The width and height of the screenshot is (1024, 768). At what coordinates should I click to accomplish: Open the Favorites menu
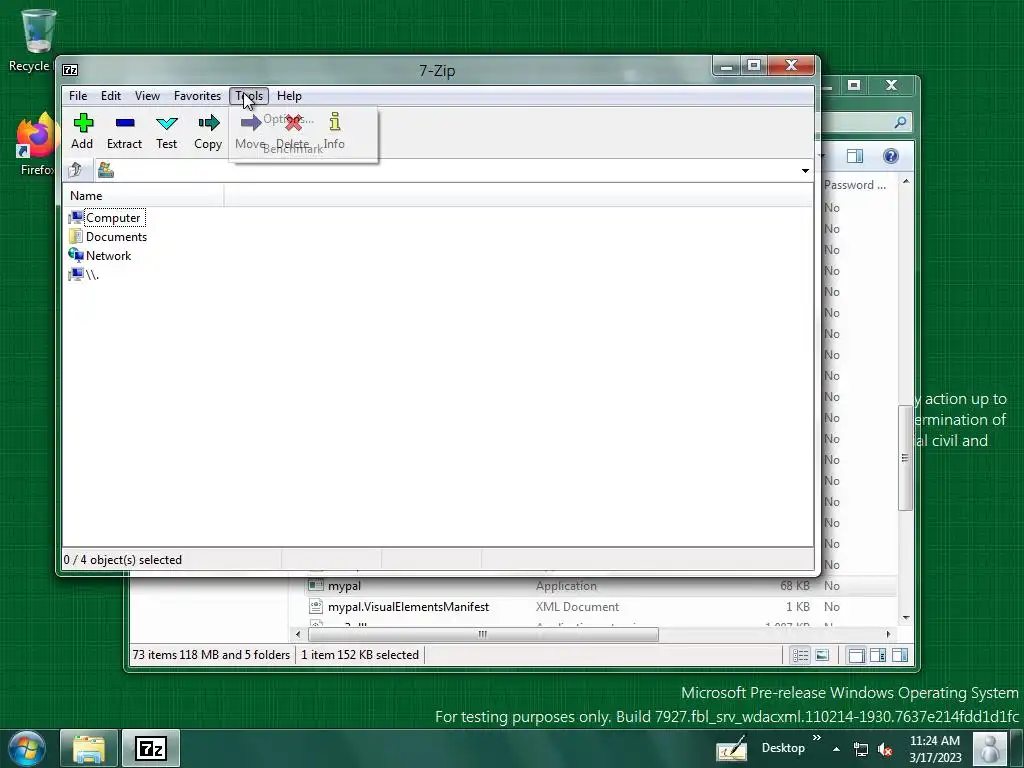pyautogui.click(x=197, y=96)
